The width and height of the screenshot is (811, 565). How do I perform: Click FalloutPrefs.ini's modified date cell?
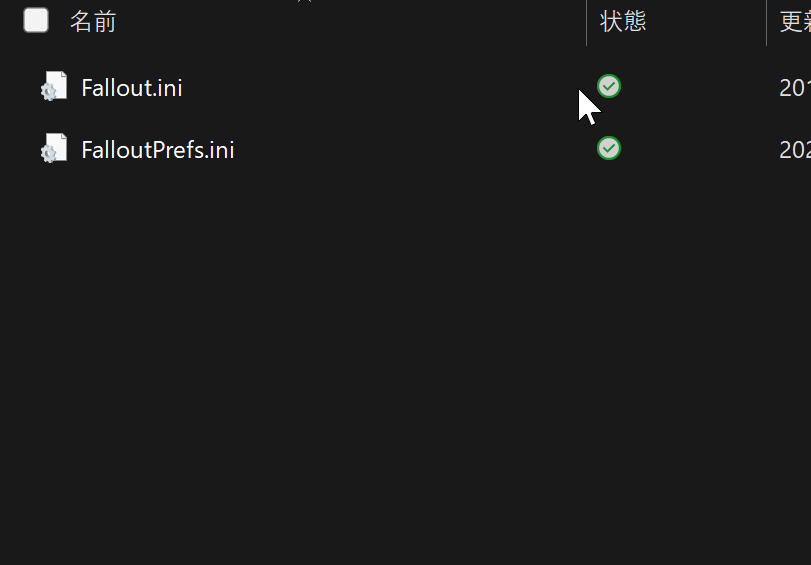[x=794, y=150]
